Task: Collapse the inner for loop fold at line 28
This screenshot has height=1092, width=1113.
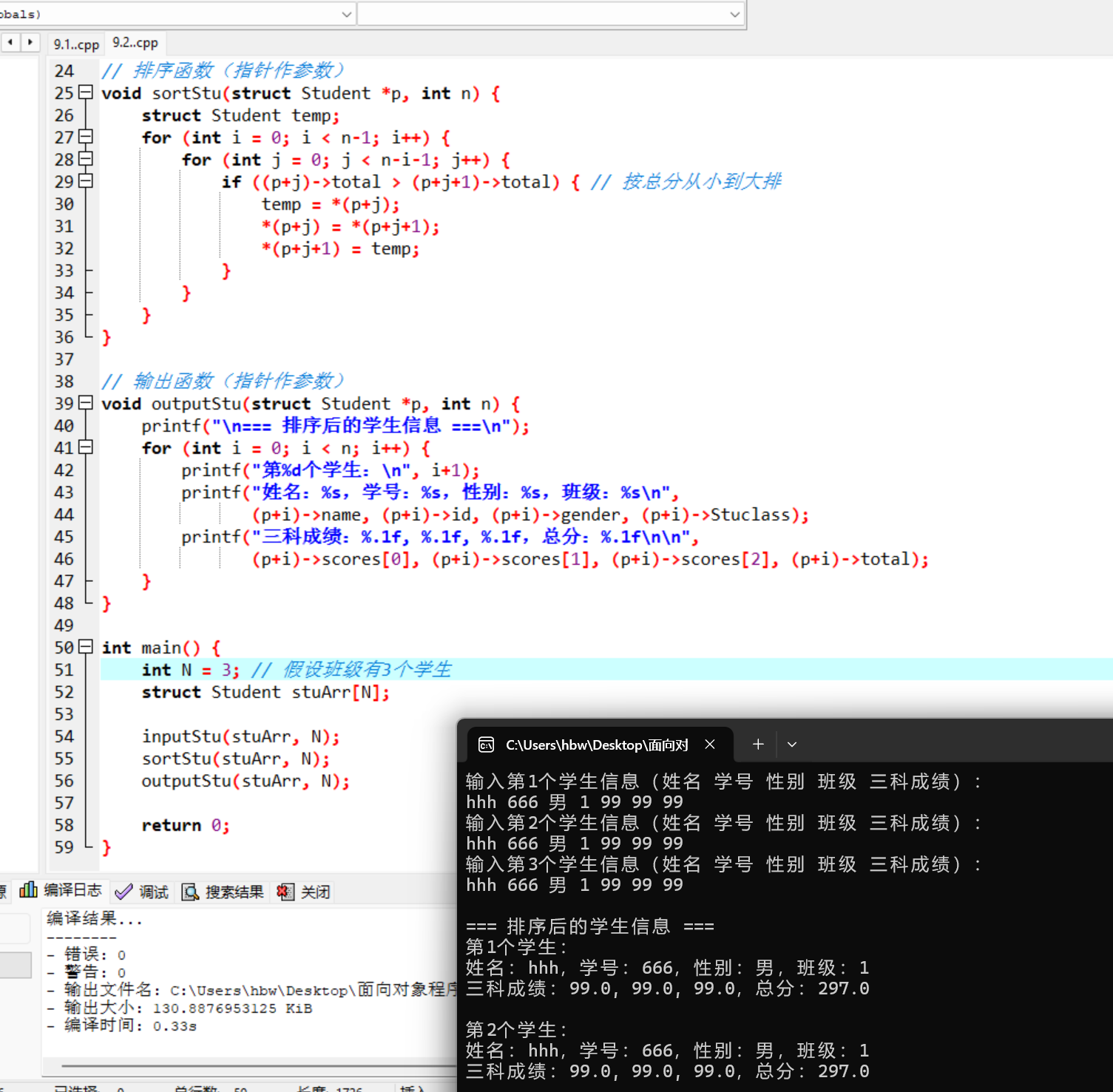Action: pyautogui.click(x=86, y=159)
